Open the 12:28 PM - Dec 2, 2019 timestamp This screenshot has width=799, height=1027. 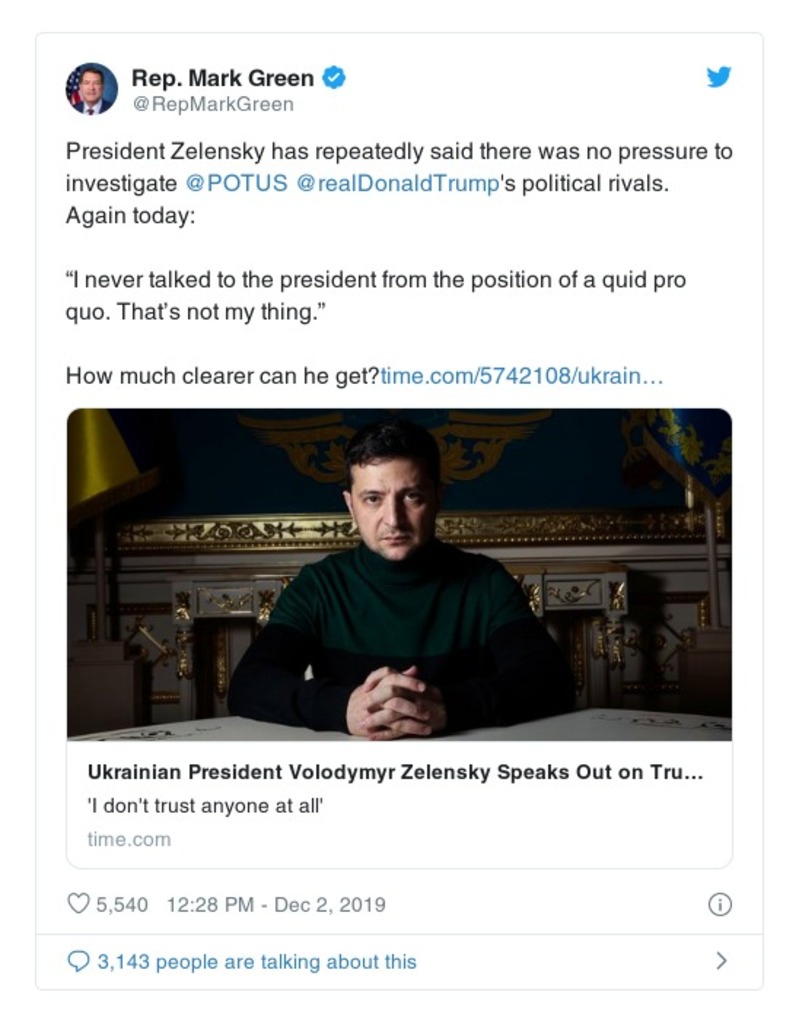(x=275, y=904)
